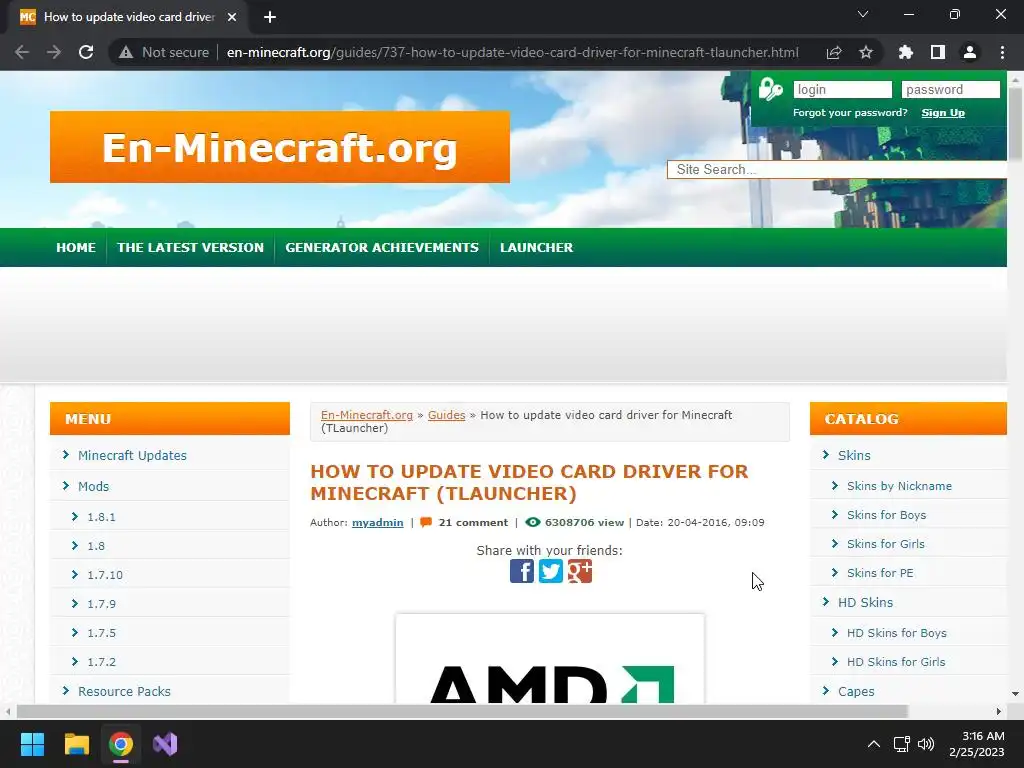Viewport: 1024px width, 768px height.
Task: Open the Extensions puzzle icon
Action: point(906,52)
